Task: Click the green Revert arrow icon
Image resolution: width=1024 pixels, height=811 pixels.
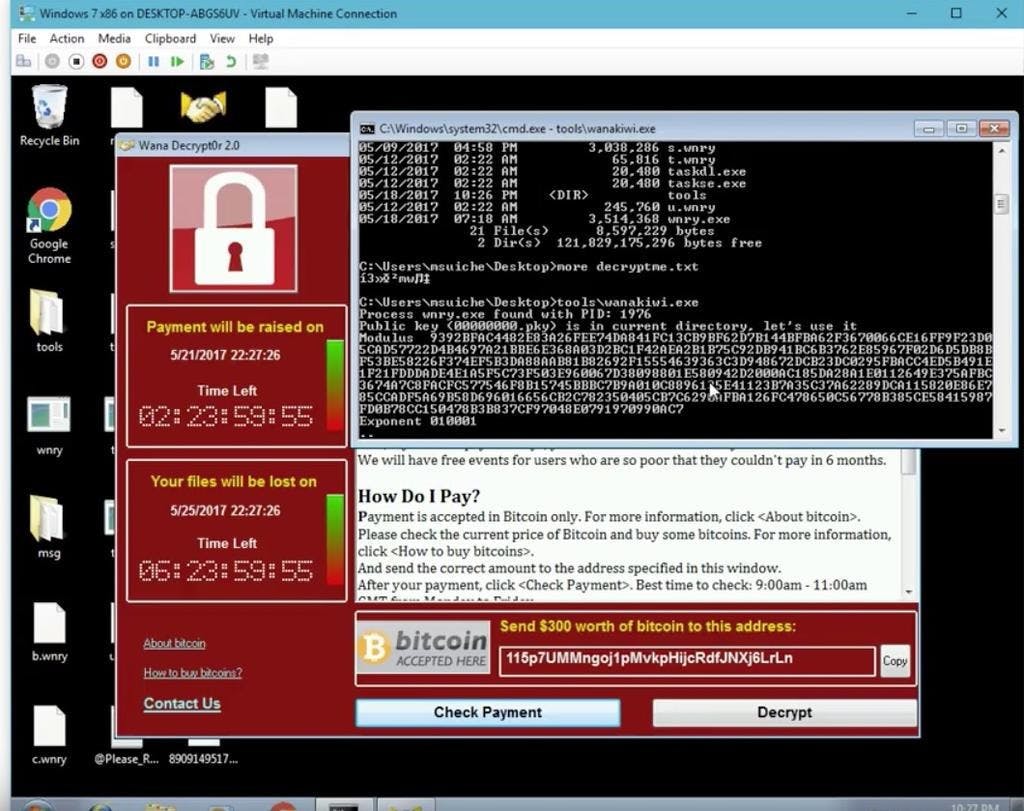Action: pyautogui.click(x=231, y=61)
